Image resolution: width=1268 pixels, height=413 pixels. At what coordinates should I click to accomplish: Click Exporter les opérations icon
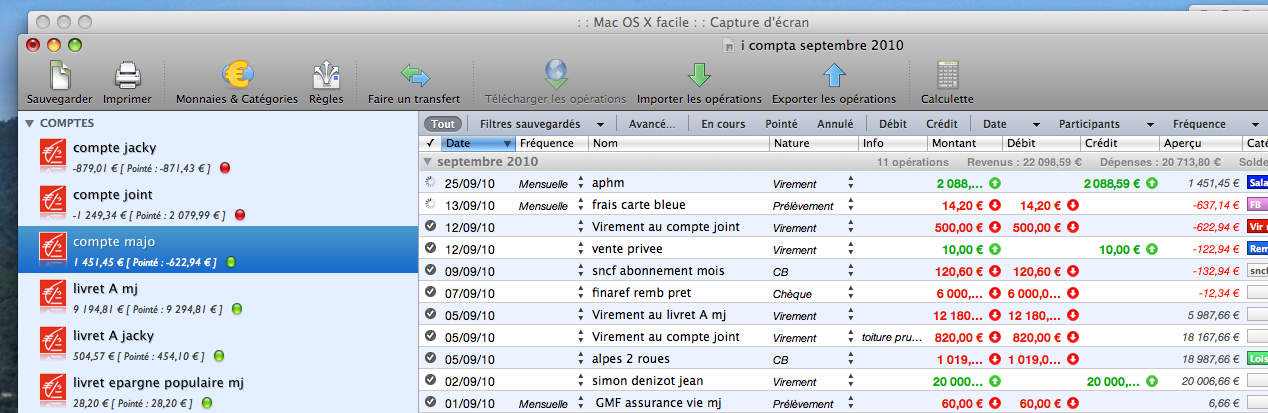(x=834, y=76)
